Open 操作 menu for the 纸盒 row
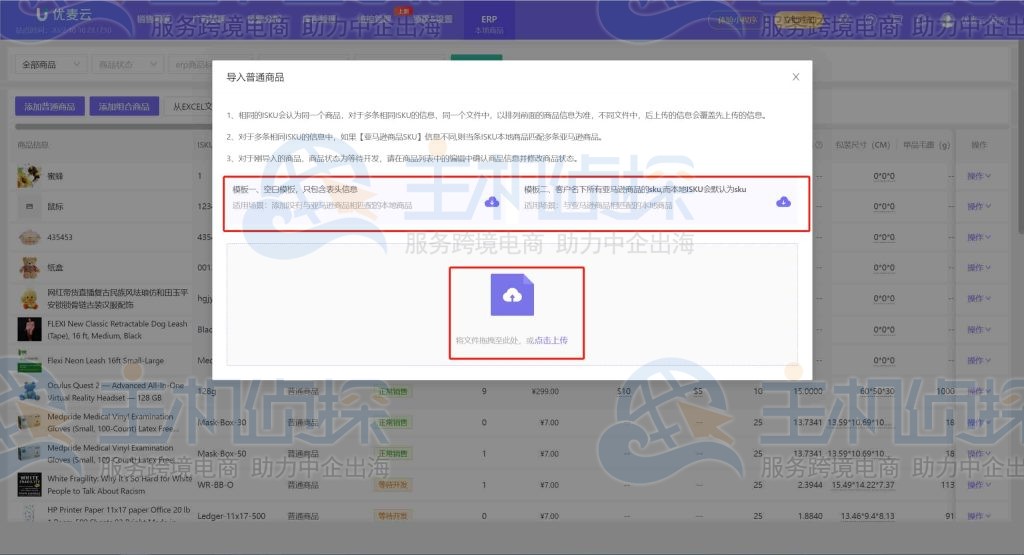 tap(978, 268)
